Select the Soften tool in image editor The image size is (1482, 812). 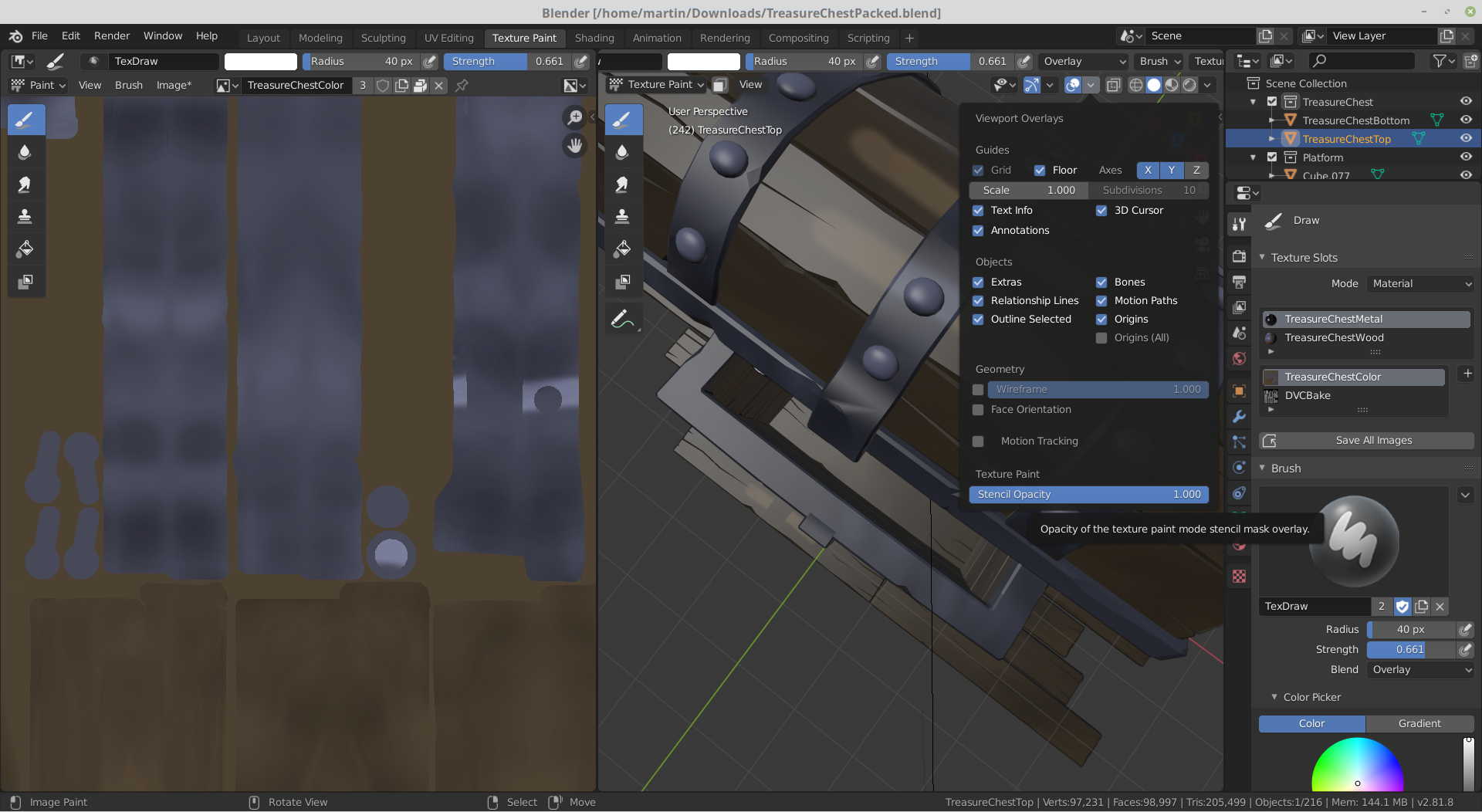[x=25, y=152]
